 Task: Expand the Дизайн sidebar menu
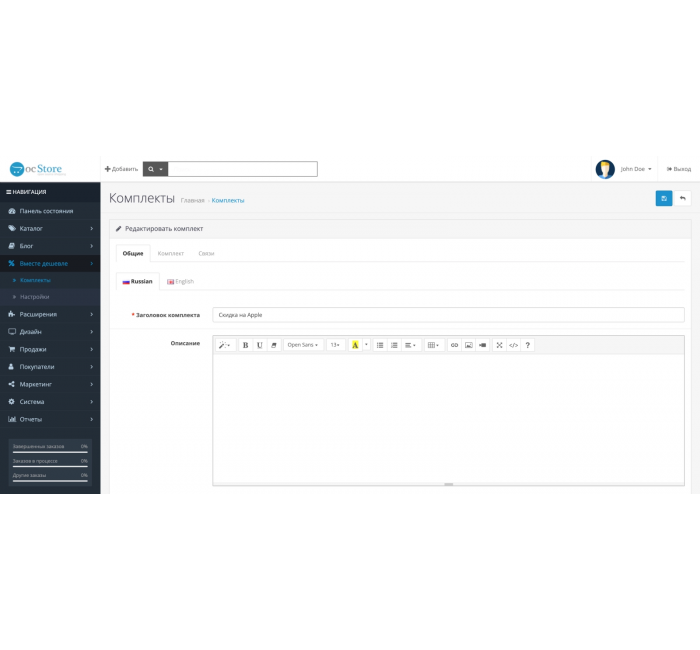[x=50, y=332]
